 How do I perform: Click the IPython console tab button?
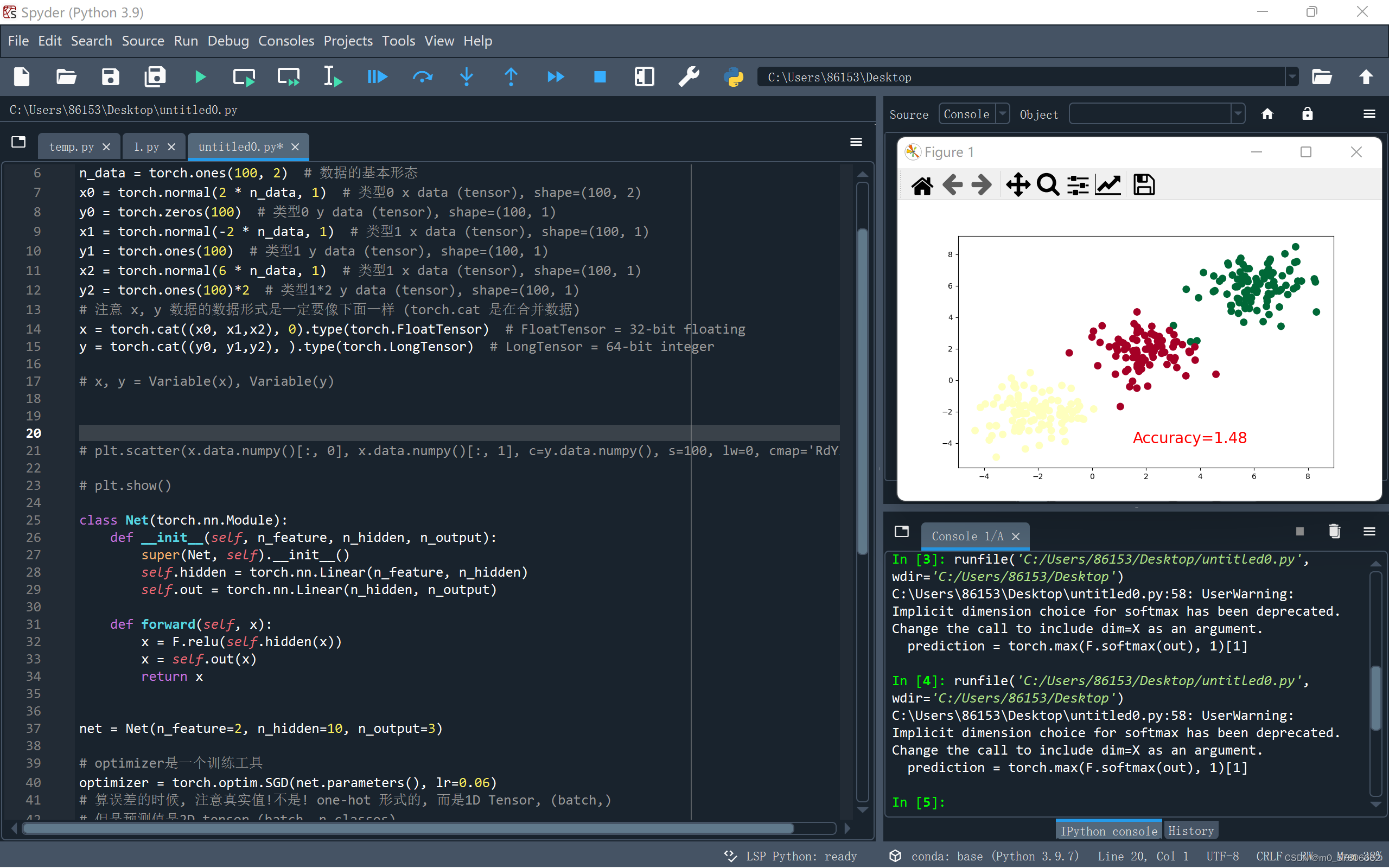1108,831
